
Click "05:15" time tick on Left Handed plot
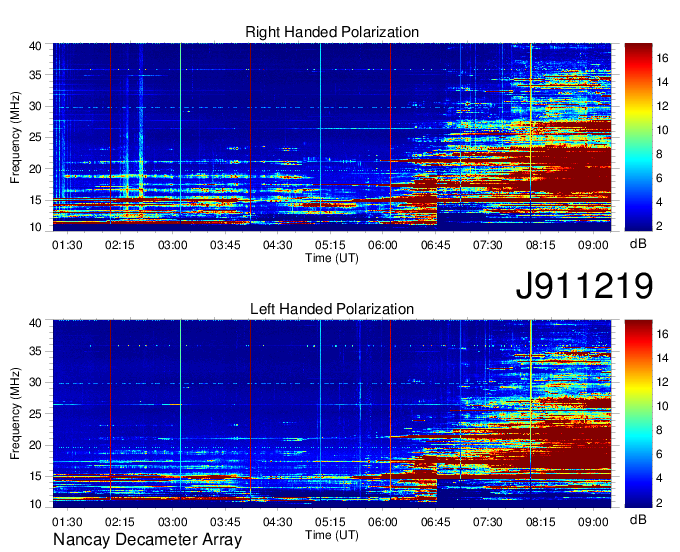coord(330,522)
